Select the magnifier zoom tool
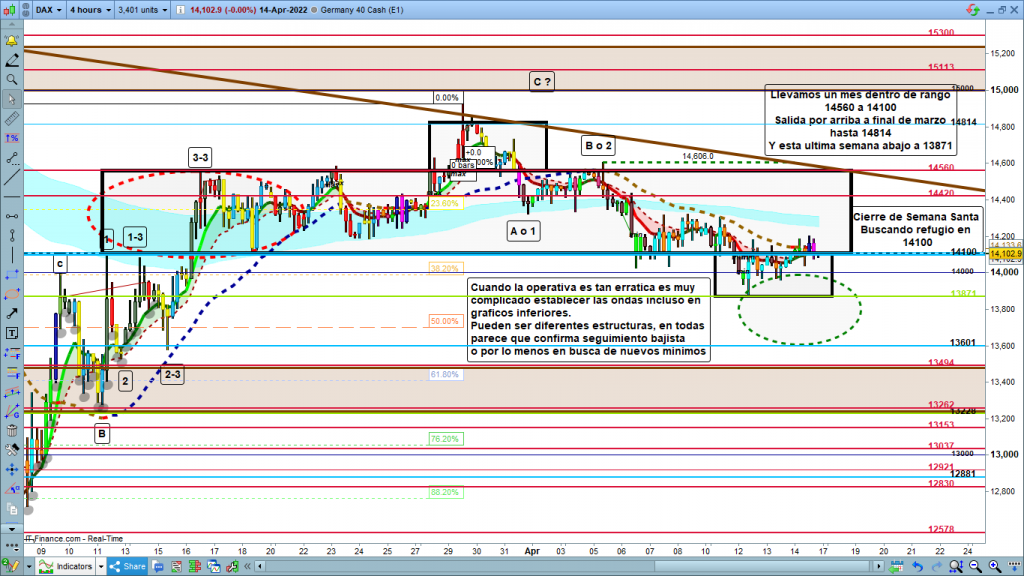 (x=11, y=79)
